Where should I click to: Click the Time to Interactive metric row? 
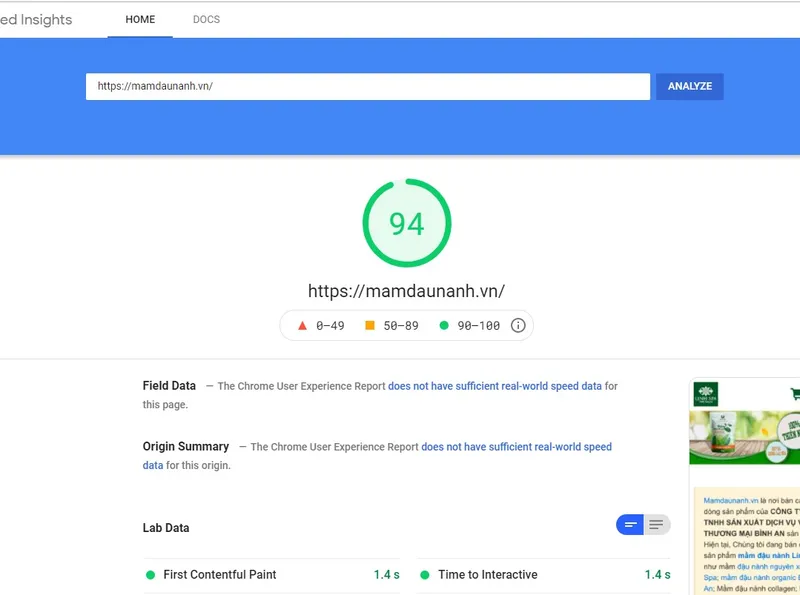(543, 575)
